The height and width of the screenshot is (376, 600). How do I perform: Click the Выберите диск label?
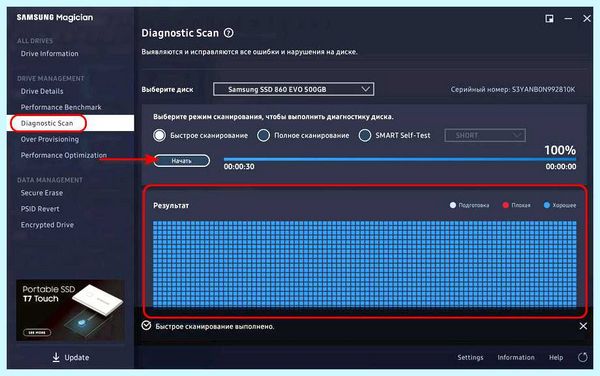click(168, 90)
